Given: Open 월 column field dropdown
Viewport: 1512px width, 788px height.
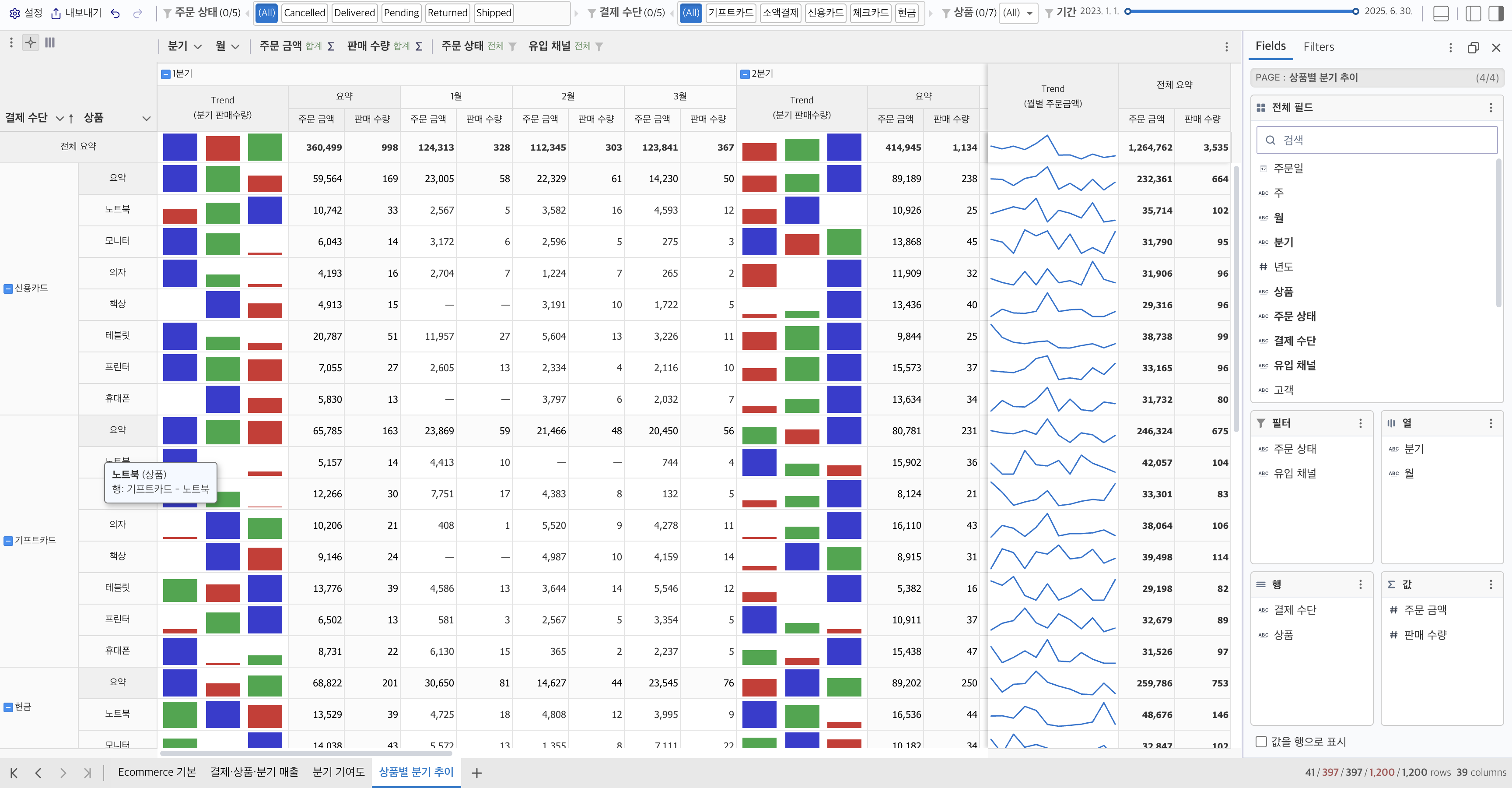Looking at the screenshot, I should point(235,46).
